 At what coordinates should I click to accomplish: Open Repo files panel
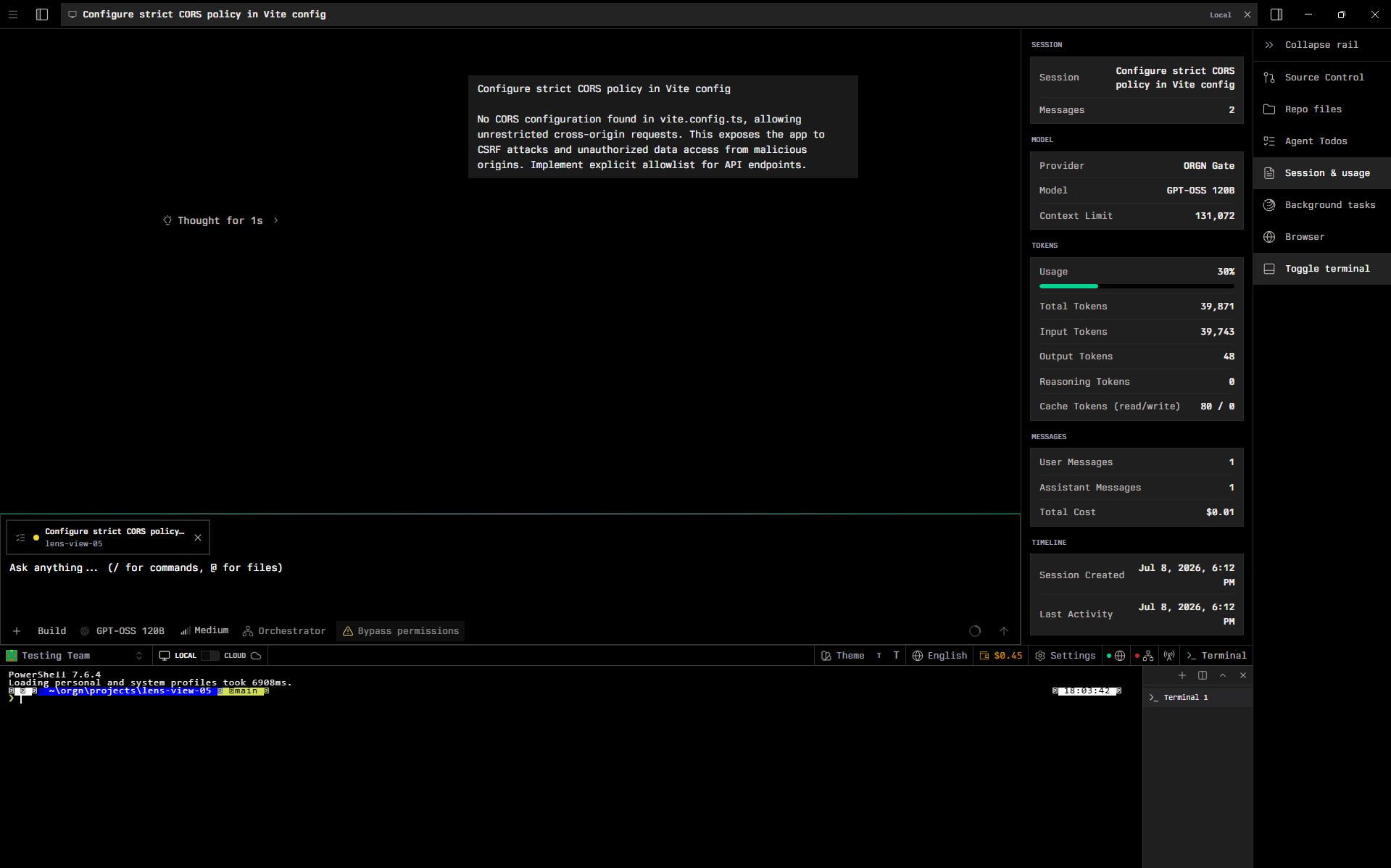tap(1321, 109)
